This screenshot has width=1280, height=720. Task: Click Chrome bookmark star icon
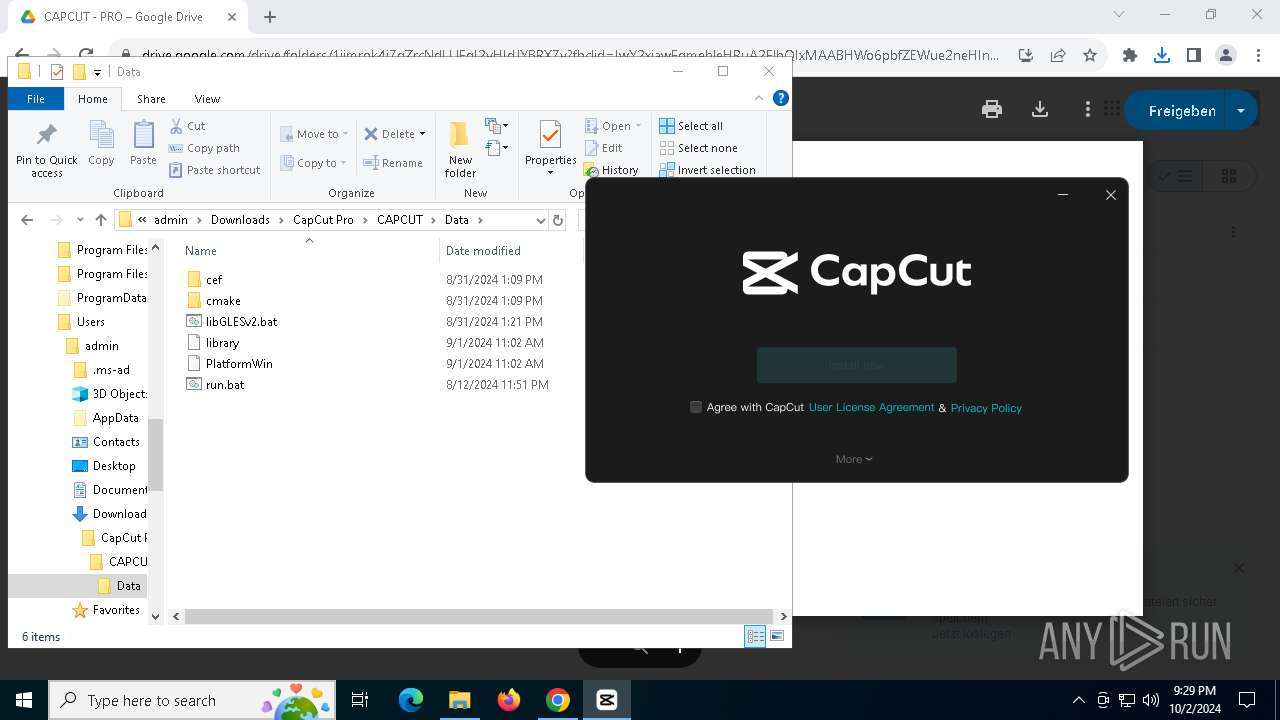pos(1090,56)
